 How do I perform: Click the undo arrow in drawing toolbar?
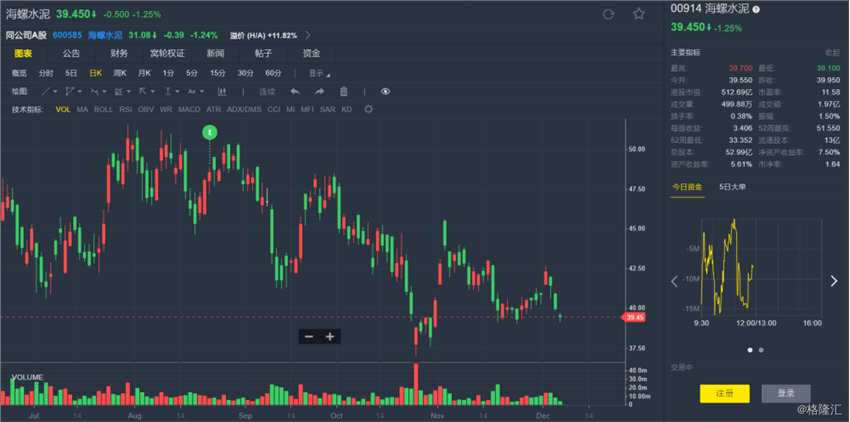pos(293,91)
